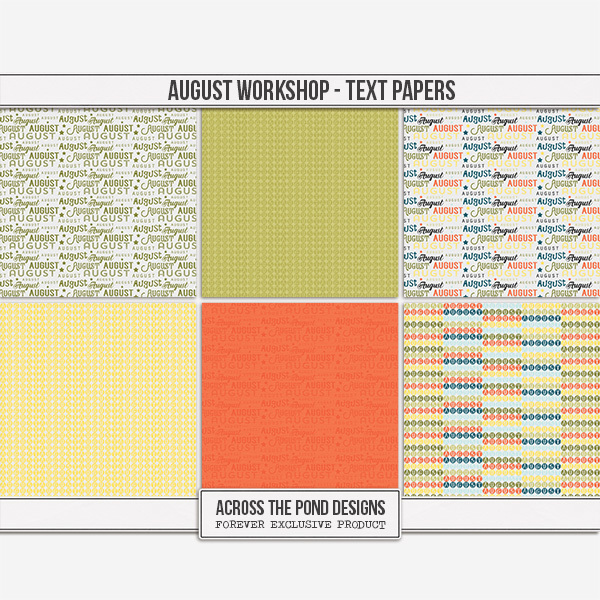This screenshot has width=600, height=600.
Task: Open the green August word-art paper
Action: pos(98,203)
